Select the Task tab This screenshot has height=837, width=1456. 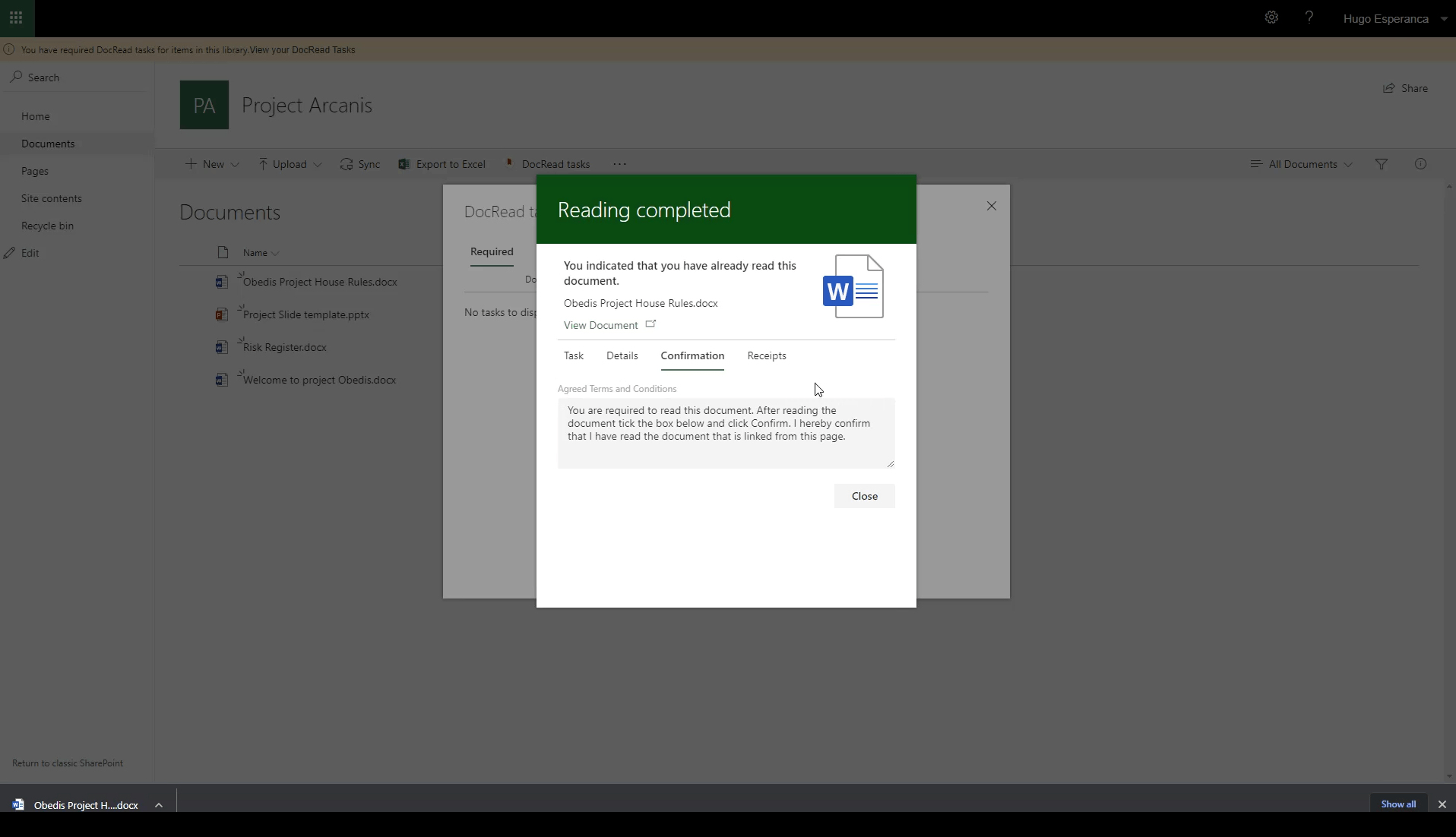click(x=574, y=355)
